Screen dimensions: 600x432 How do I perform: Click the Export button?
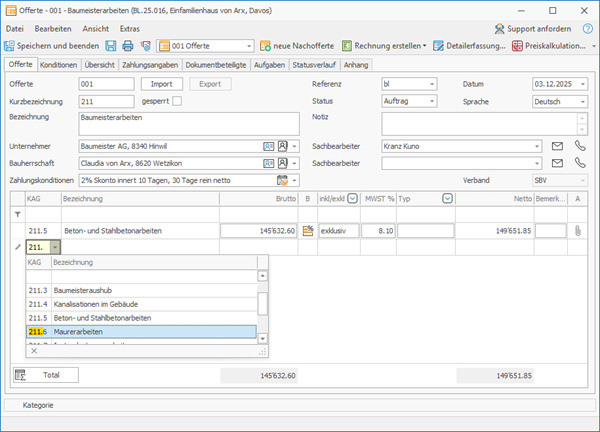coord(210,84)
